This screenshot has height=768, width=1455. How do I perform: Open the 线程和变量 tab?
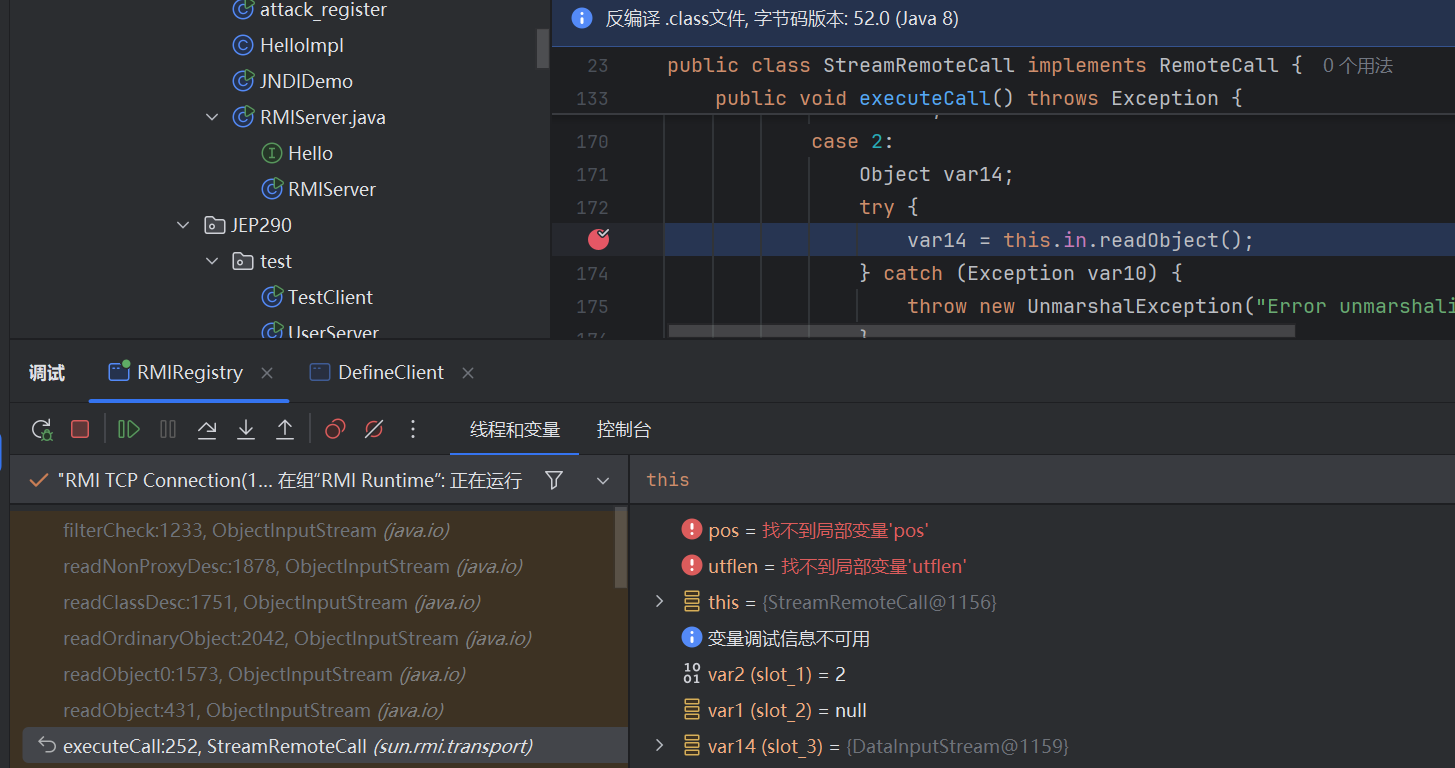click(x=515, y=430)
